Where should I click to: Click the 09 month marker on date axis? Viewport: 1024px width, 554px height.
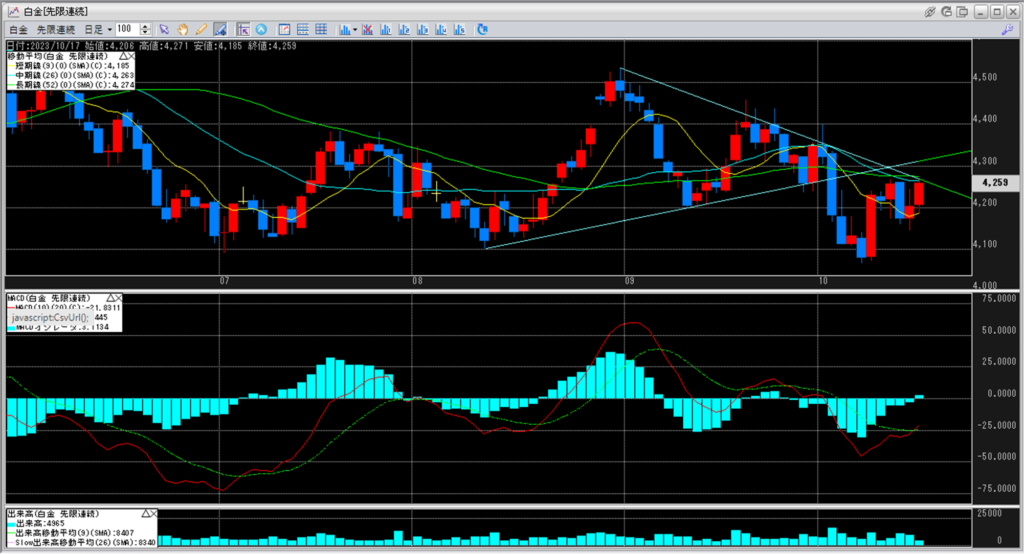coord(629,281)
